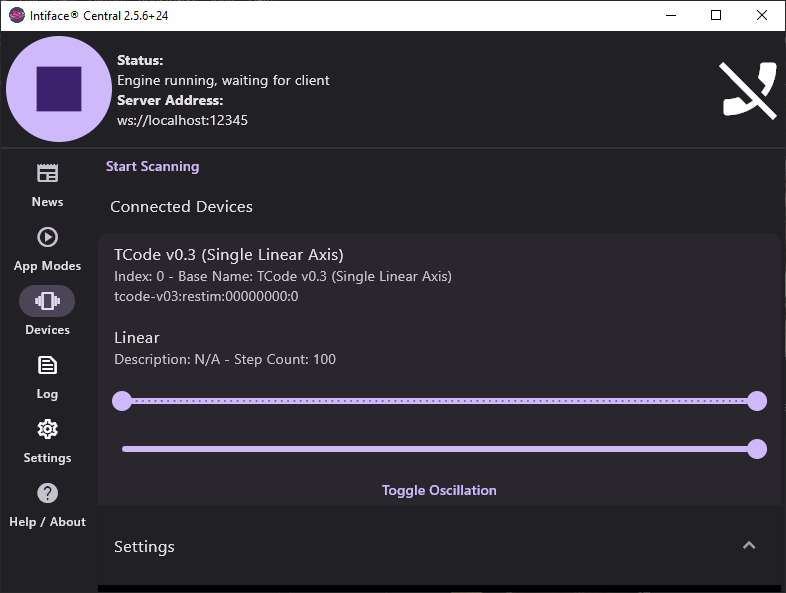Collapse the device Settings section chevron

[x=749, y=545]
